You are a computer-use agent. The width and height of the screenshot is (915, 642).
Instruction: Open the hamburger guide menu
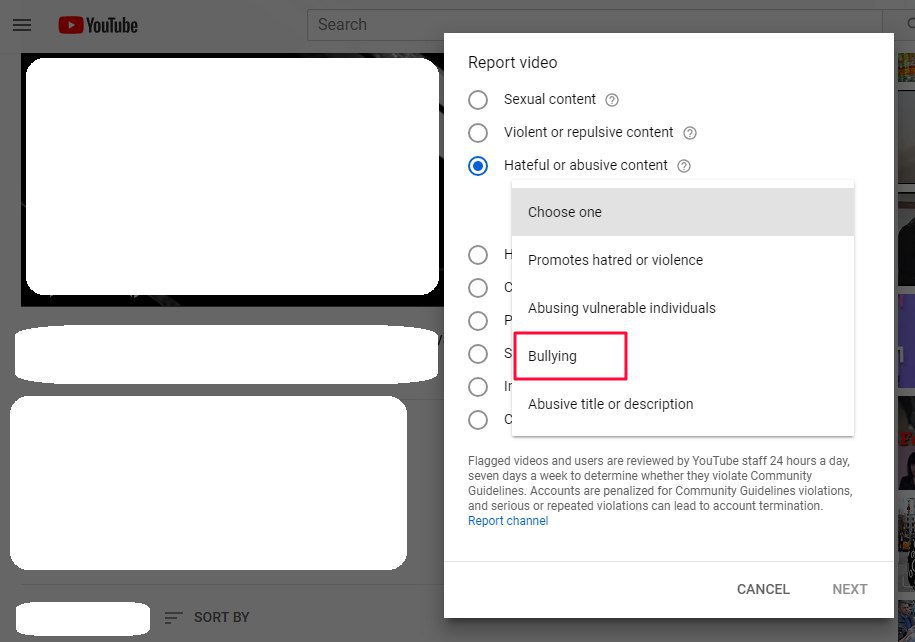[22, 25]
